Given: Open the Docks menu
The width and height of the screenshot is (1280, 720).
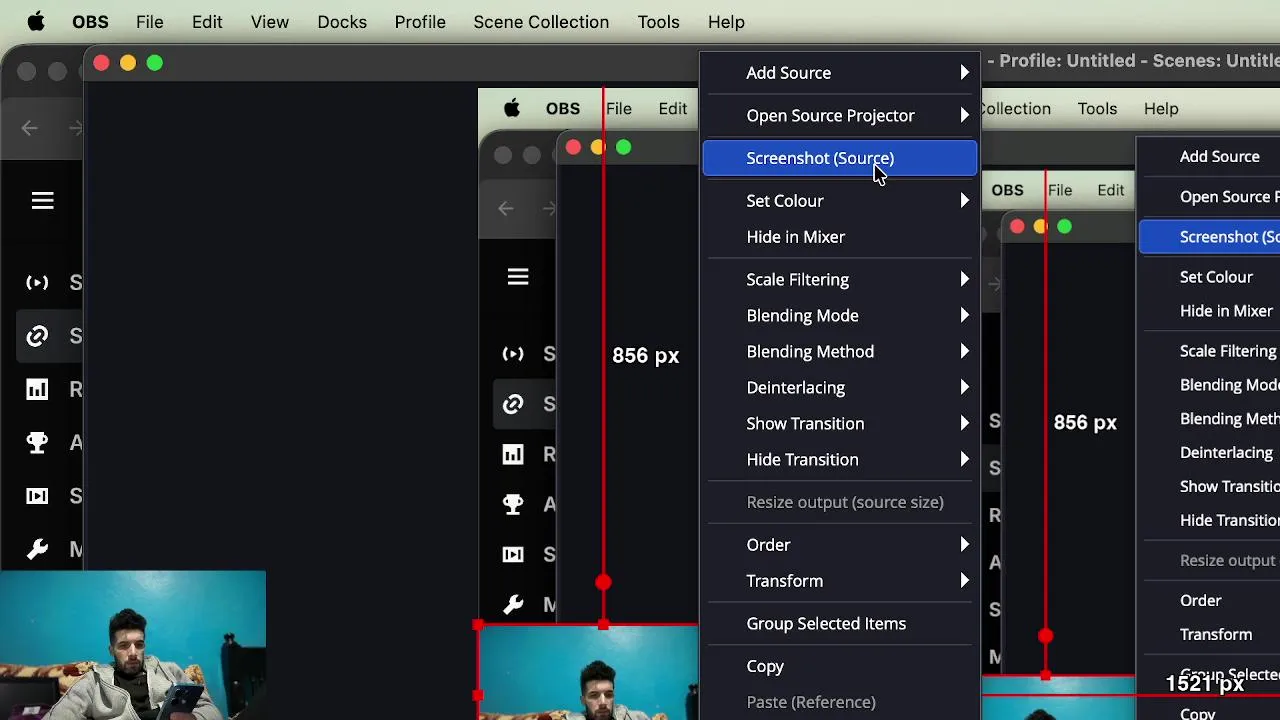Looking at the screenshot, I should pos(342,22).
